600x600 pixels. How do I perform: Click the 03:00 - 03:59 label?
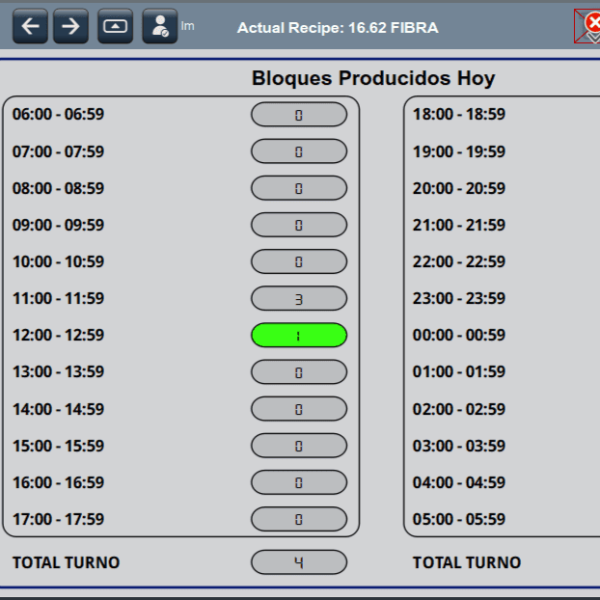459,446
